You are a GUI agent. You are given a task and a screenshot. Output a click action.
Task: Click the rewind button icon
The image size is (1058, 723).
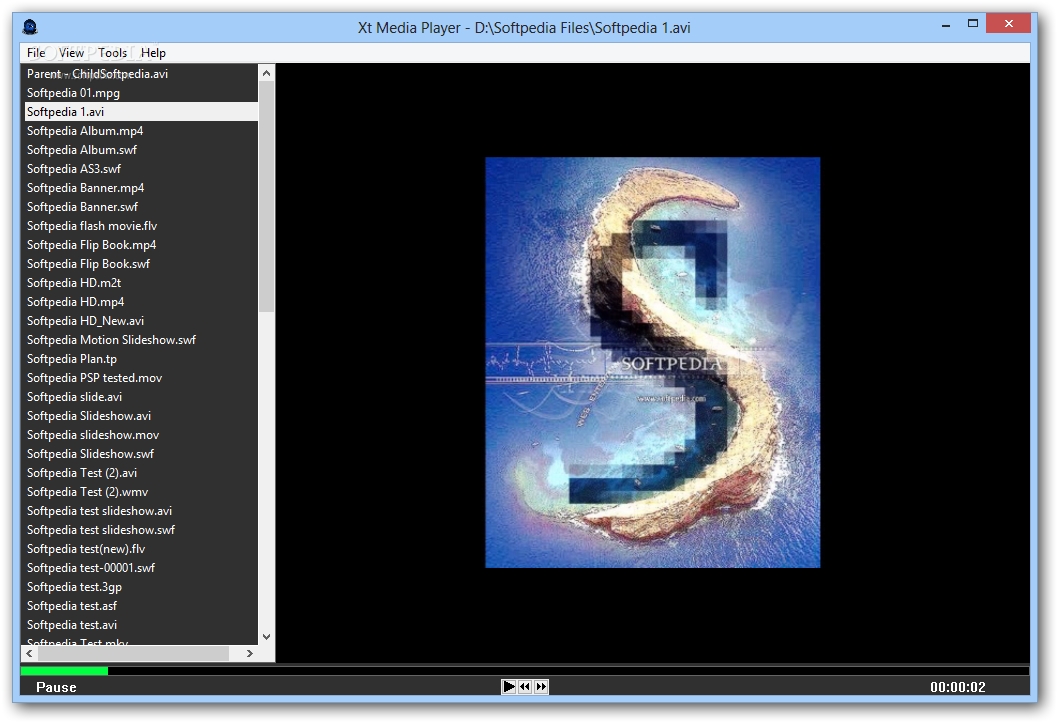pyautogui.click(x=525, y=687)
